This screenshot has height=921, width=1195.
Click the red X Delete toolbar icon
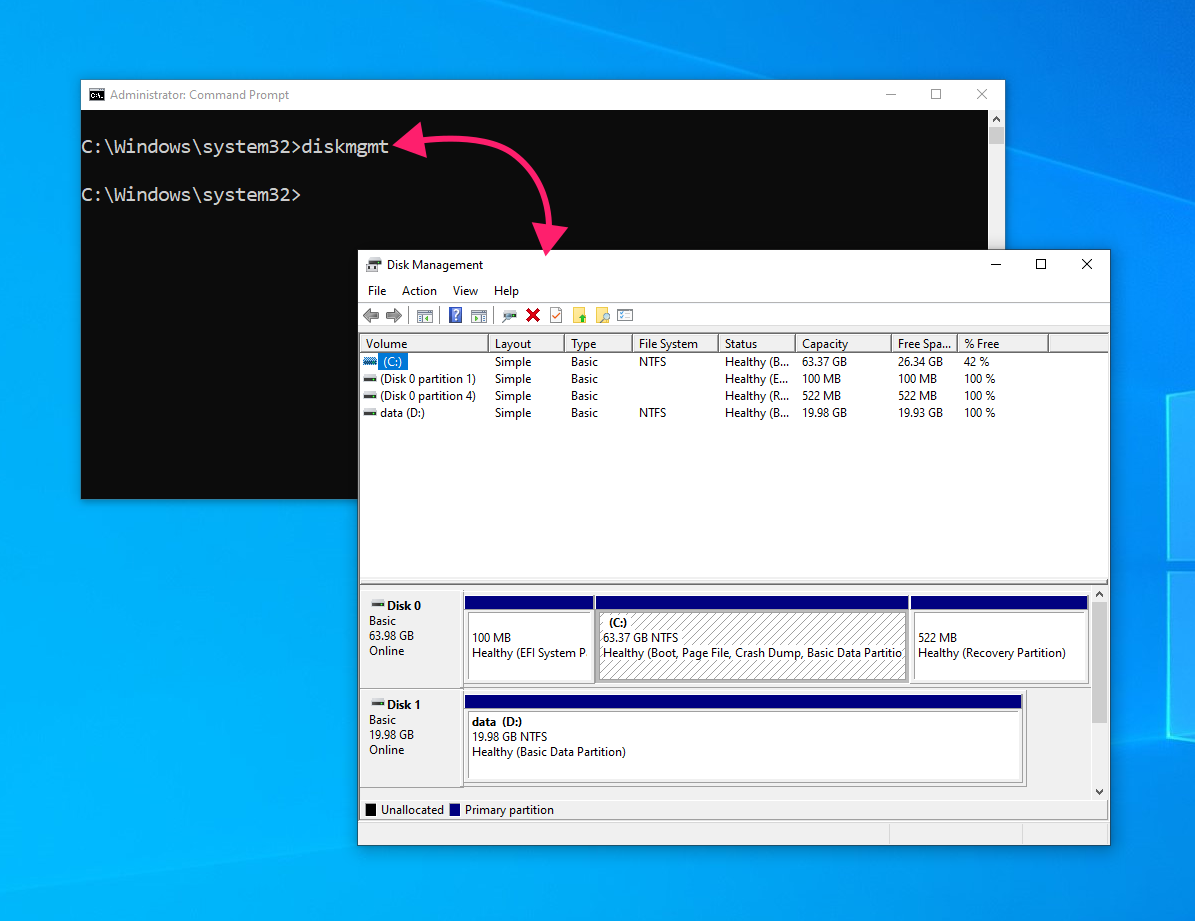point(533,315)
